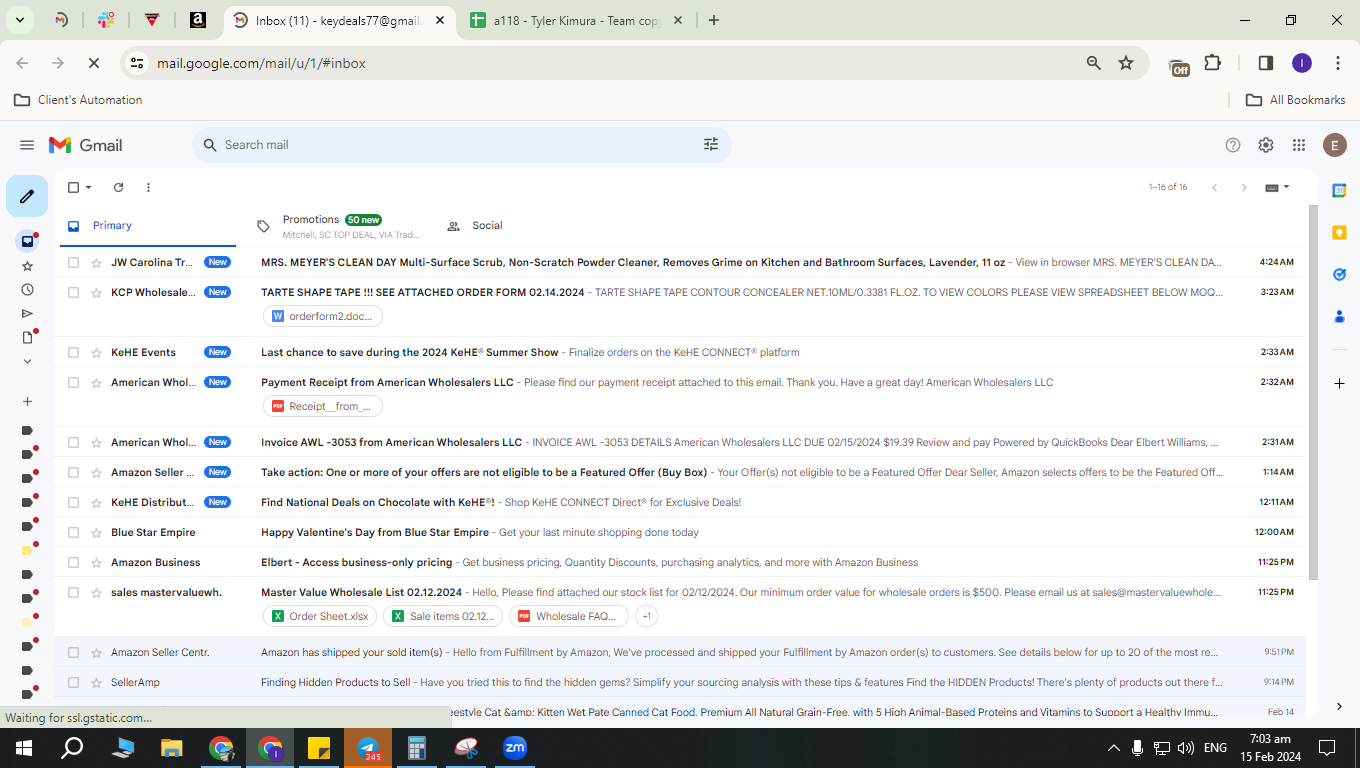Image resolution: width=1360 pixels, height=768 pixels.
Task: Show search options filter icon
Action: point(711,145)
